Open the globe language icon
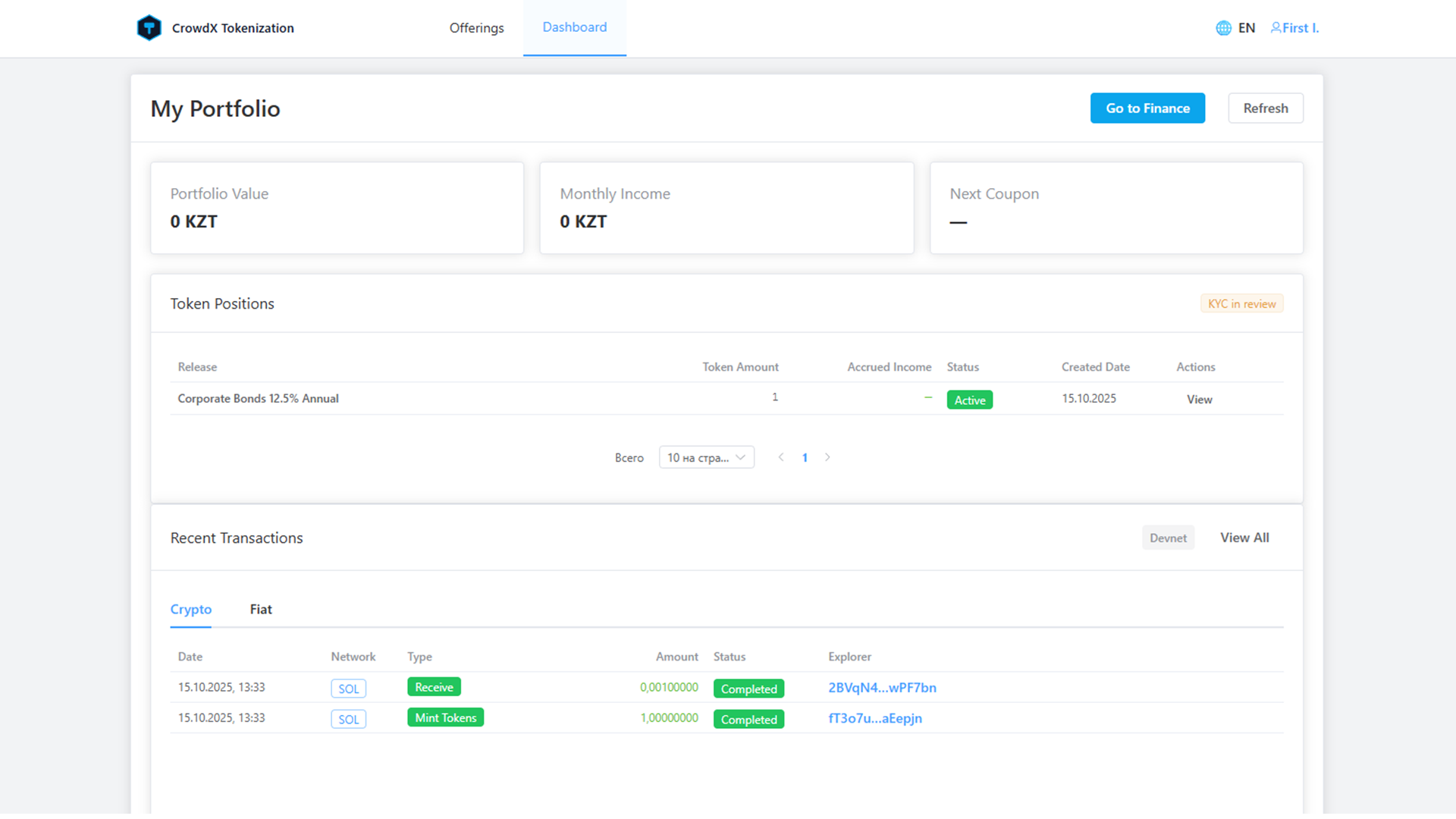 click(x=1223, y=27)
